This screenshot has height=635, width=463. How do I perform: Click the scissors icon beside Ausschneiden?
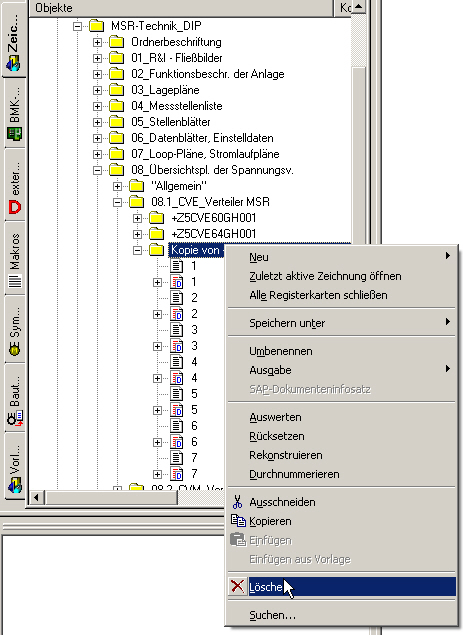[237, 502]
